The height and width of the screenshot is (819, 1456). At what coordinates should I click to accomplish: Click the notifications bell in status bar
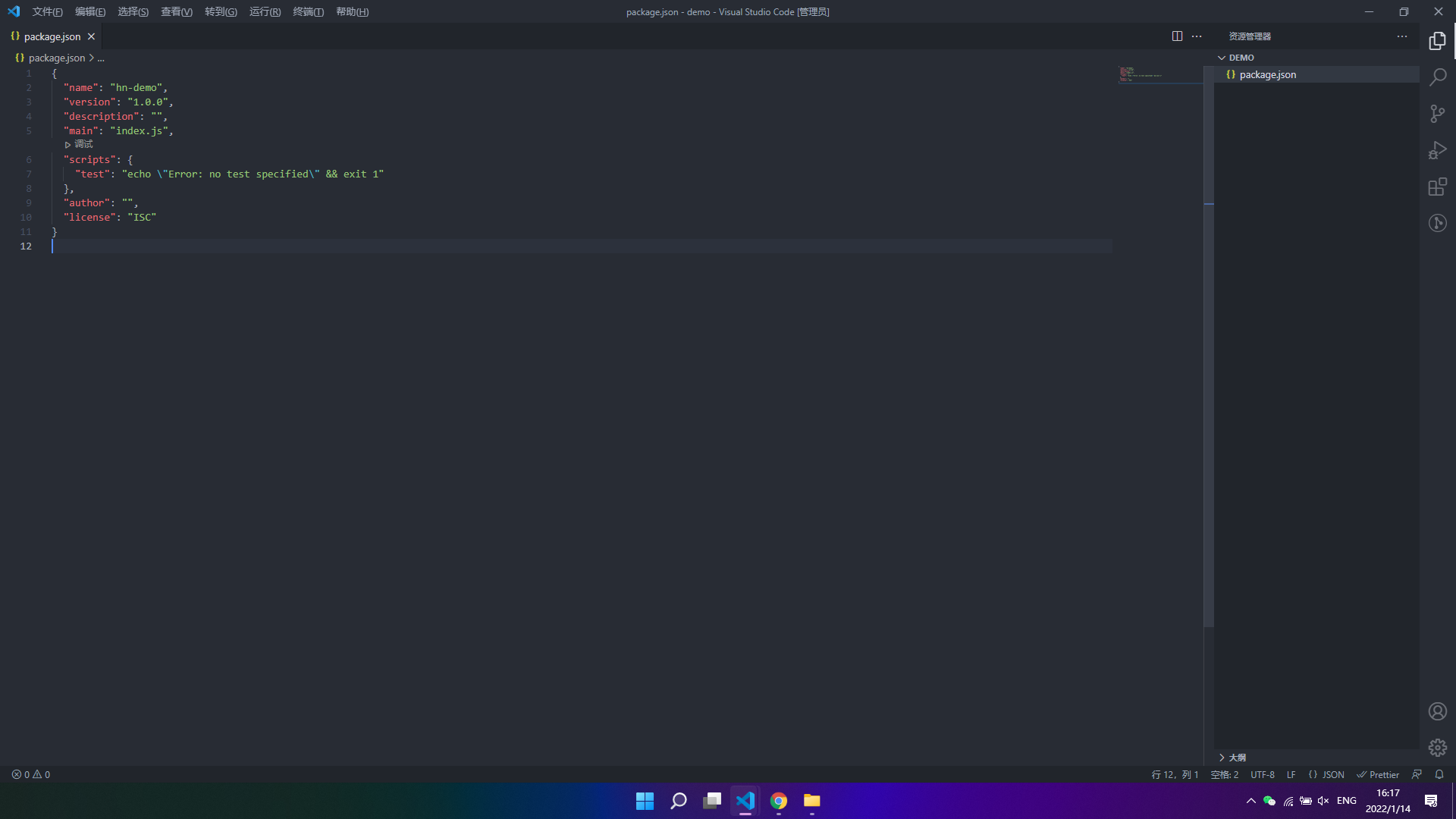point(1439,774)
